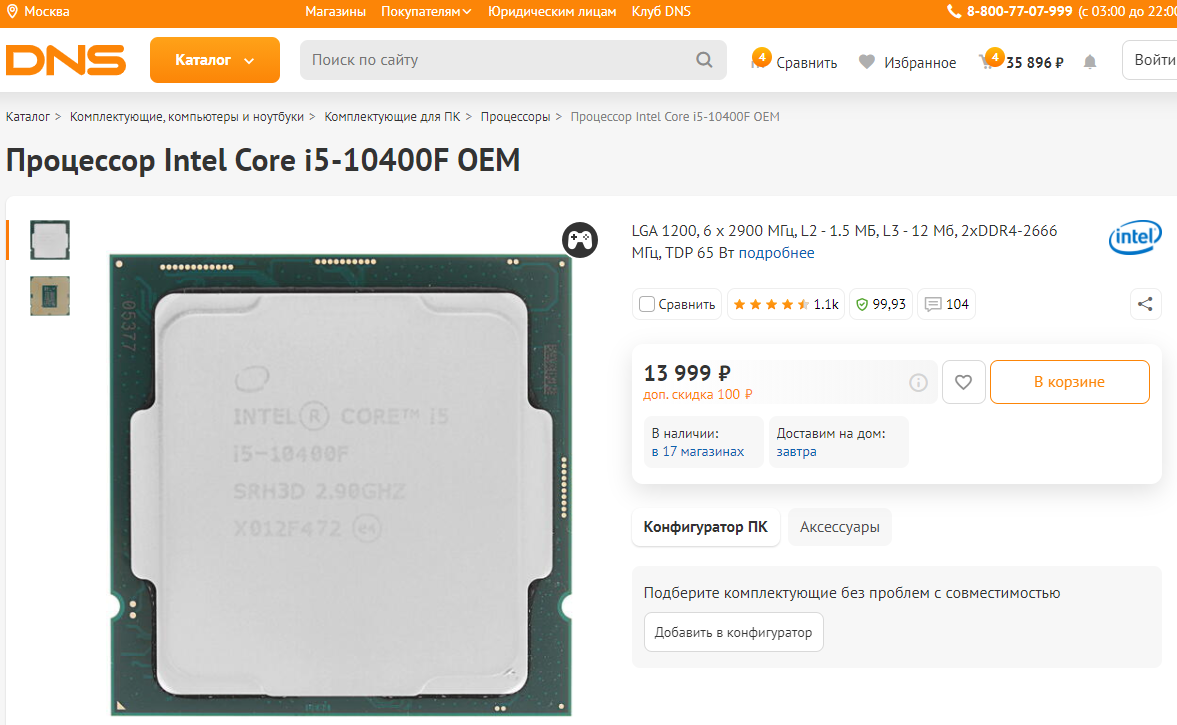Expand the Каталог dropdown
Image resolution: width=1177 pixels, height=725 pixels.
[x=215, y=60]
